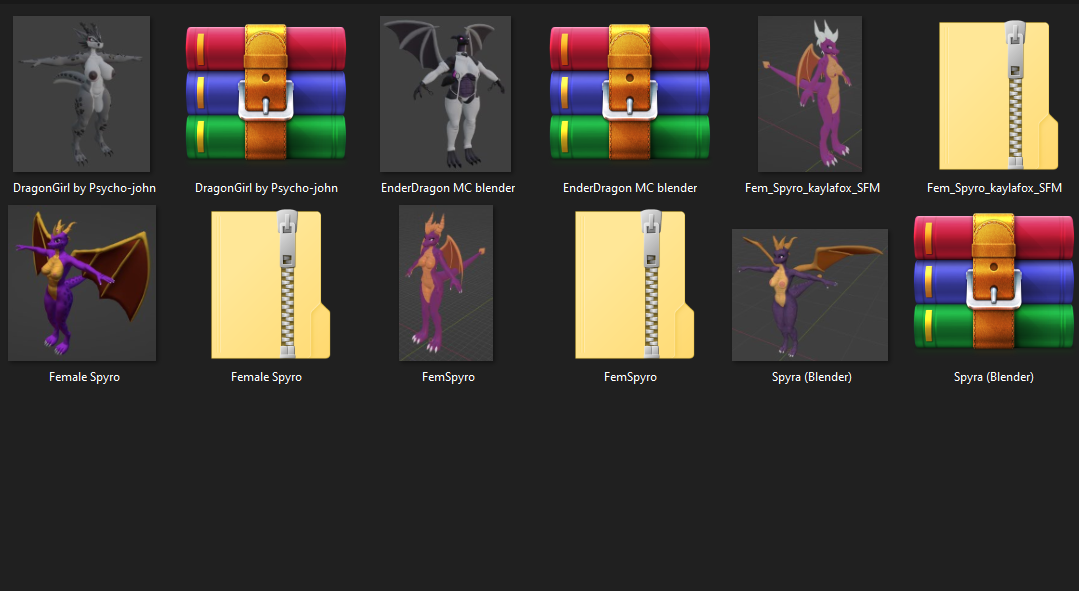Select the Female Spyro zipped folder icon
Viewport: 1079px width, 591px height.
(x=270, y=284)
